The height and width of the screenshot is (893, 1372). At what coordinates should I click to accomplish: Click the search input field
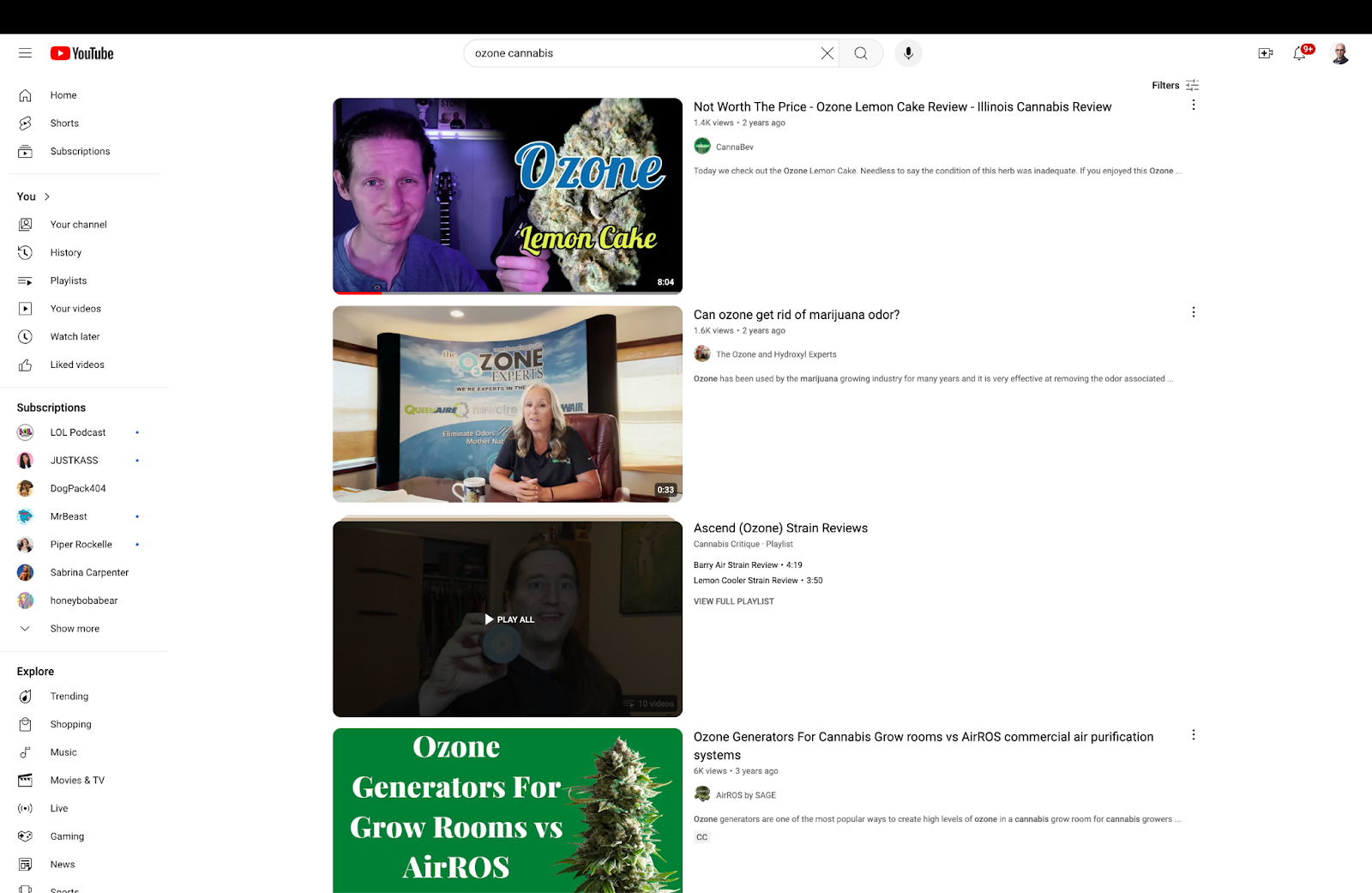tap(643, 53)
